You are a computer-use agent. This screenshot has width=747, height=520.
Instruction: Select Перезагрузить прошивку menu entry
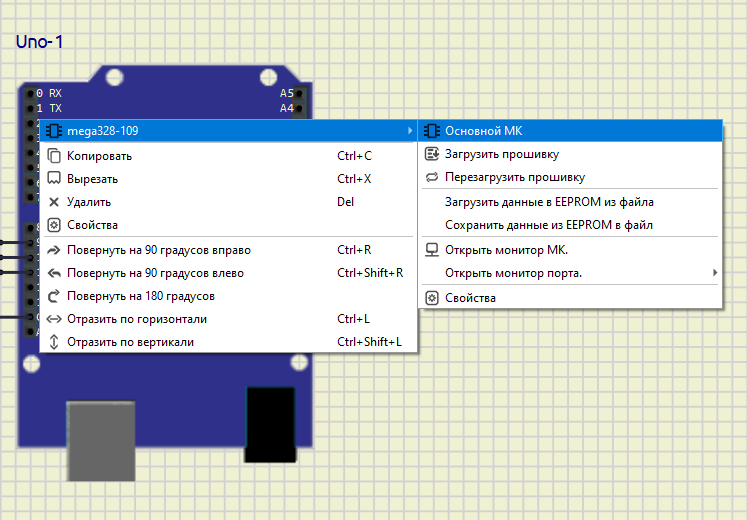tap(514, 177)
